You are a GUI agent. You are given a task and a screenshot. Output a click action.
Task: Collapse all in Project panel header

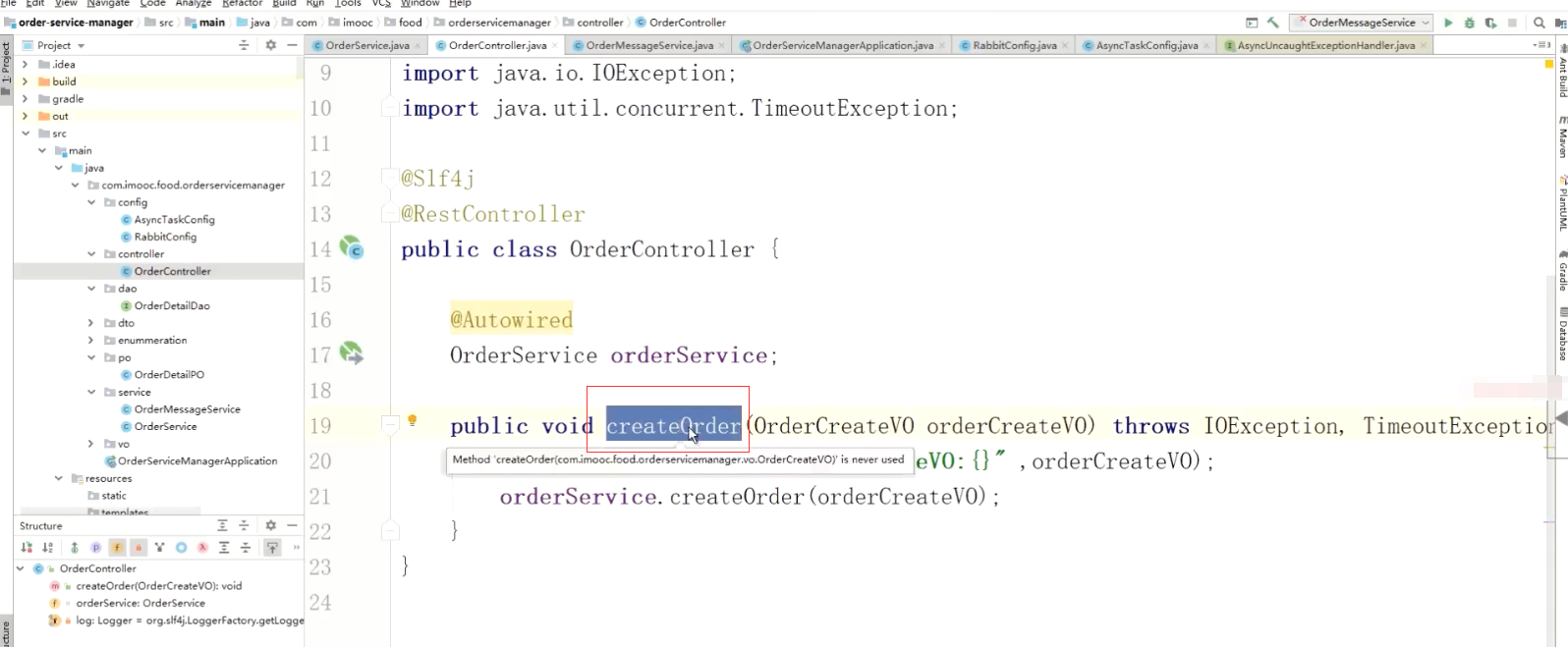click(x=244, y=45)
